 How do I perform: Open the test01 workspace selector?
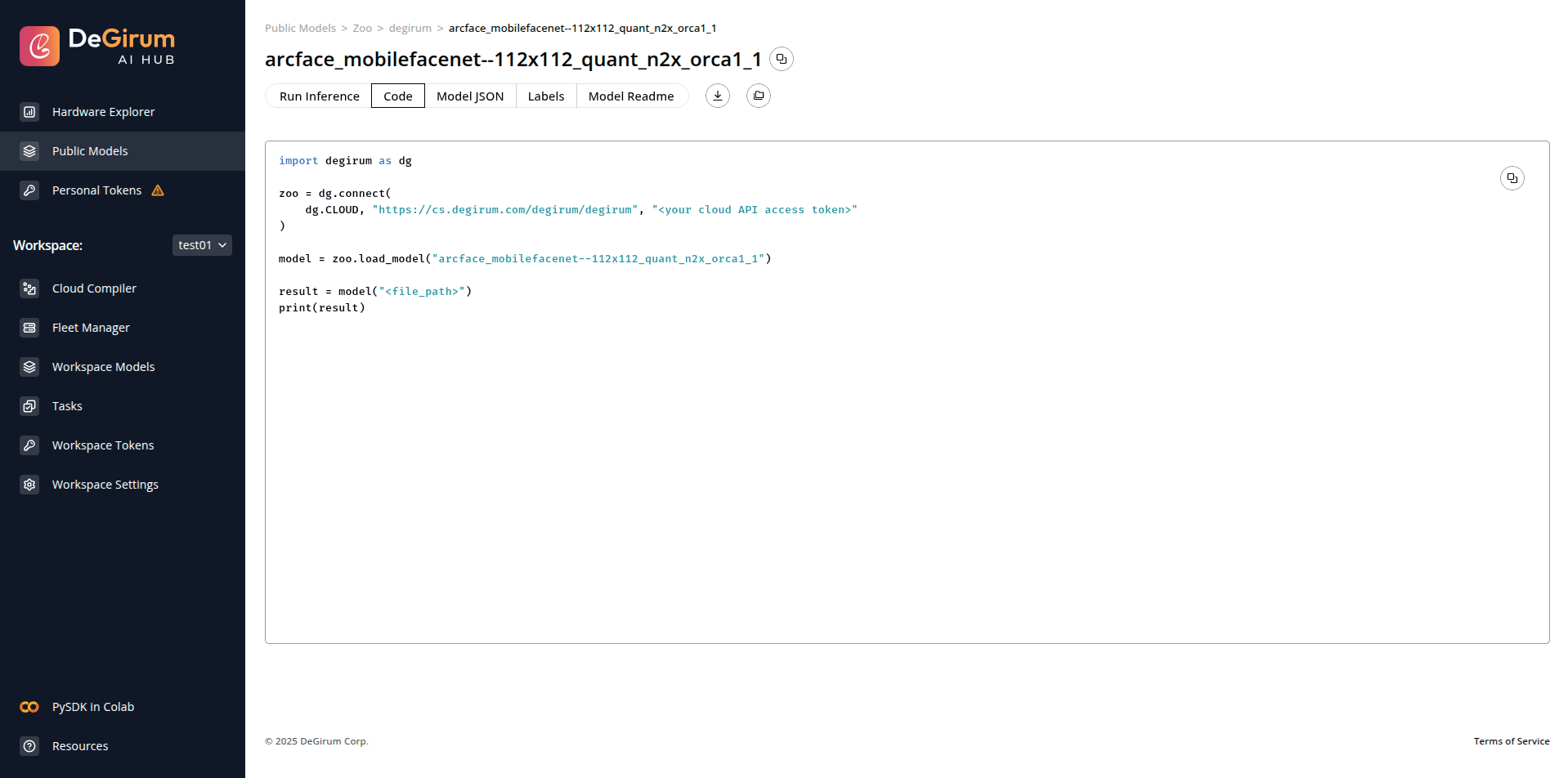(201, 244)
